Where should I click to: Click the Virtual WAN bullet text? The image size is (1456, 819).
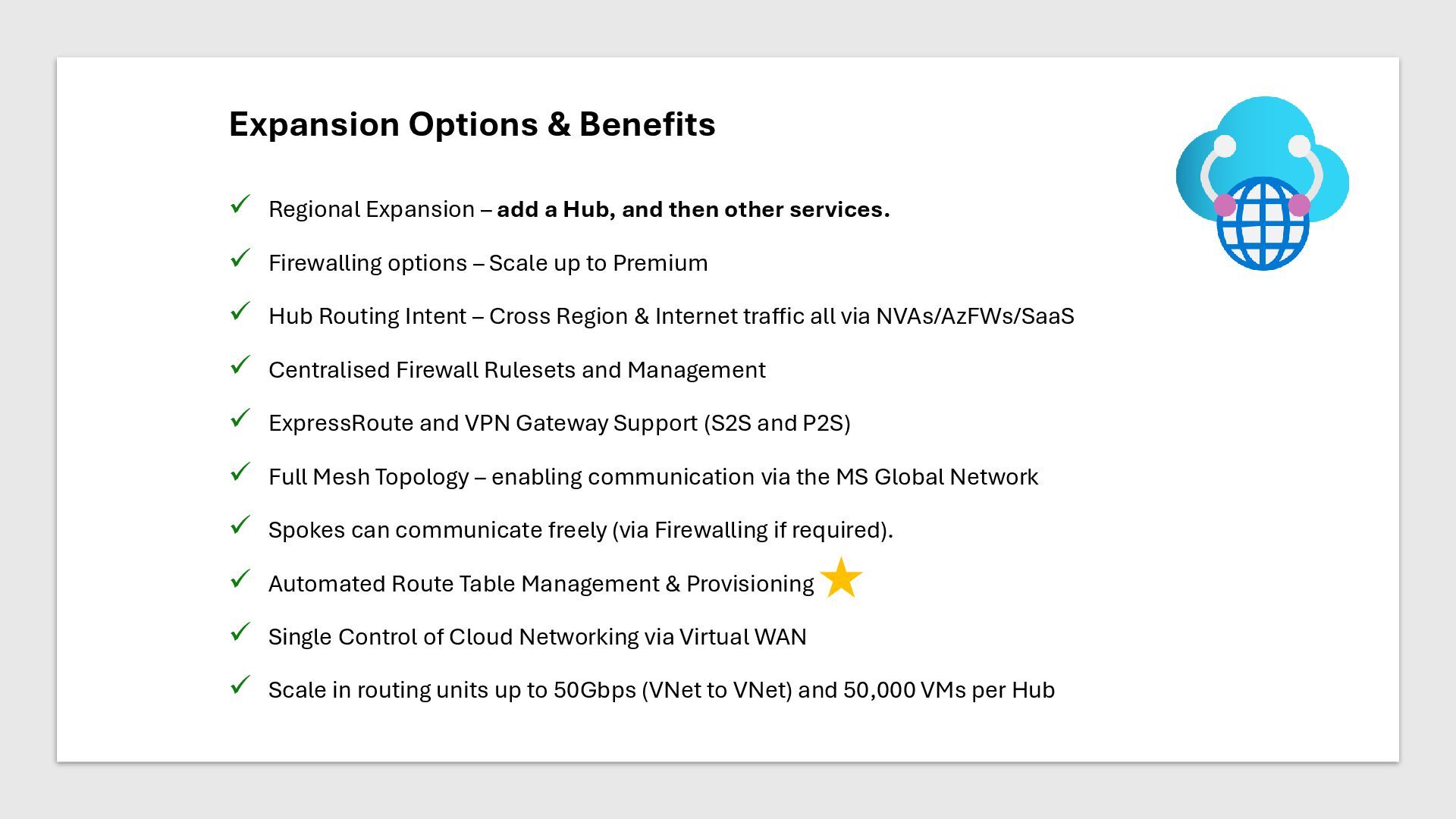click(742, 637)
